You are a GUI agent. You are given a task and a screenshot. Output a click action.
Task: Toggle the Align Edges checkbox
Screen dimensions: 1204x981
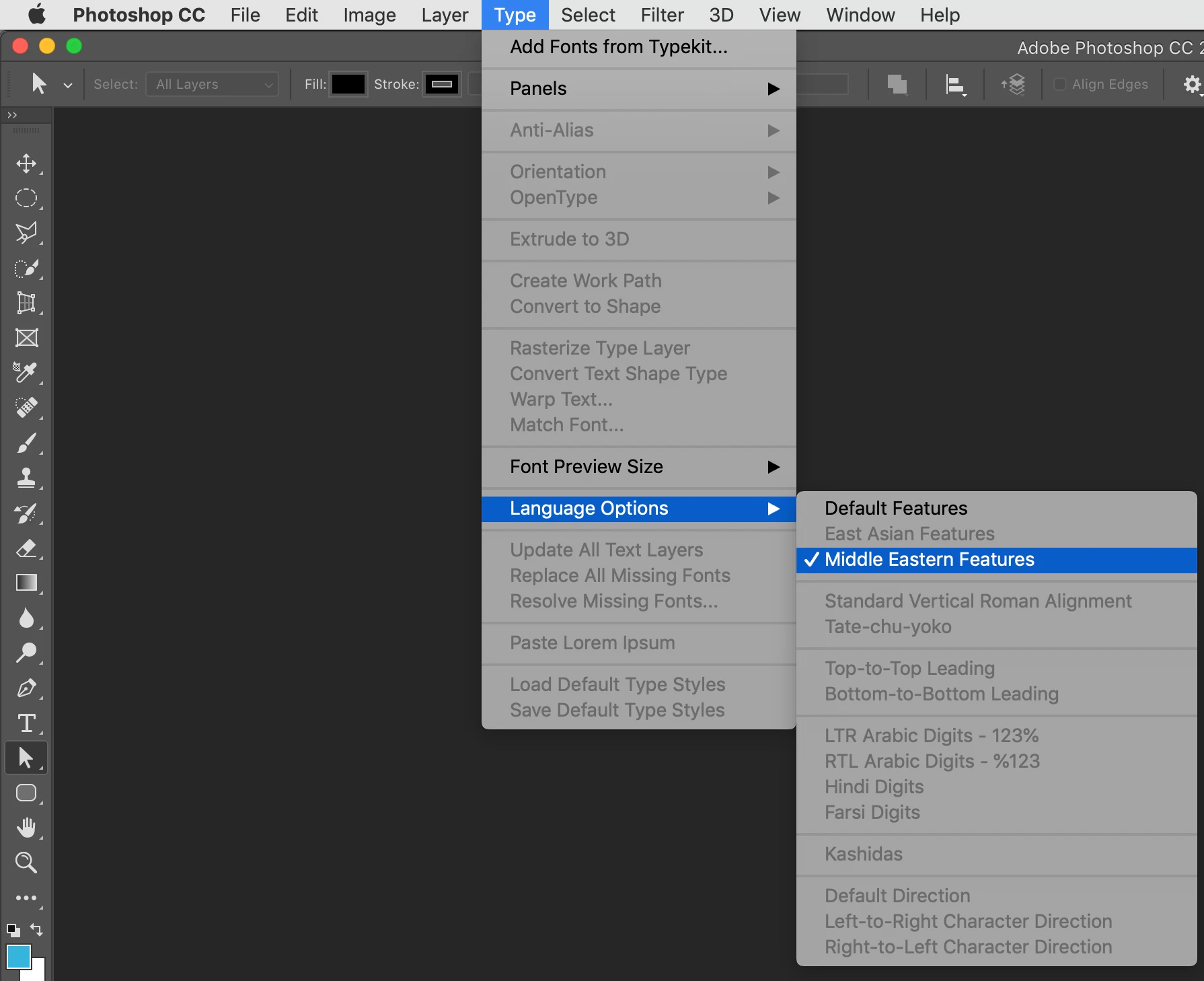[1060, 84]
